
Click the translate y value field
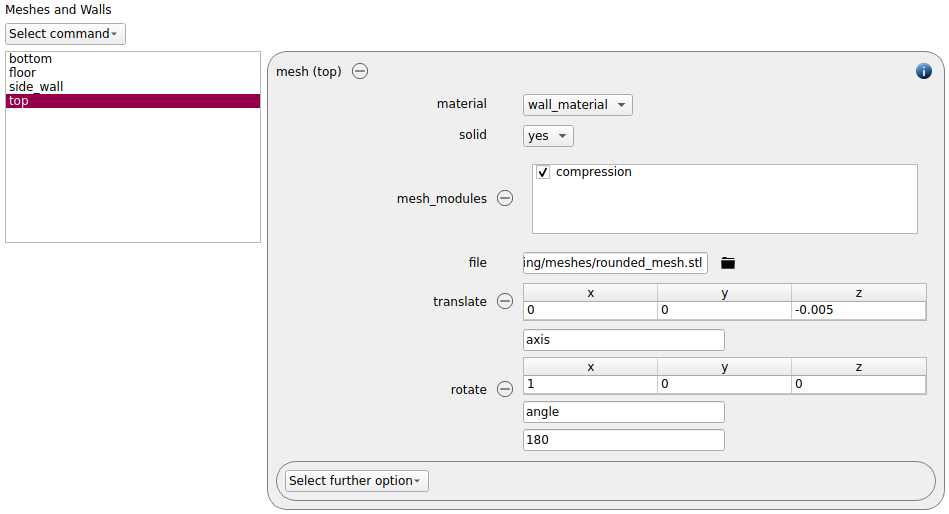coord(724,310)
